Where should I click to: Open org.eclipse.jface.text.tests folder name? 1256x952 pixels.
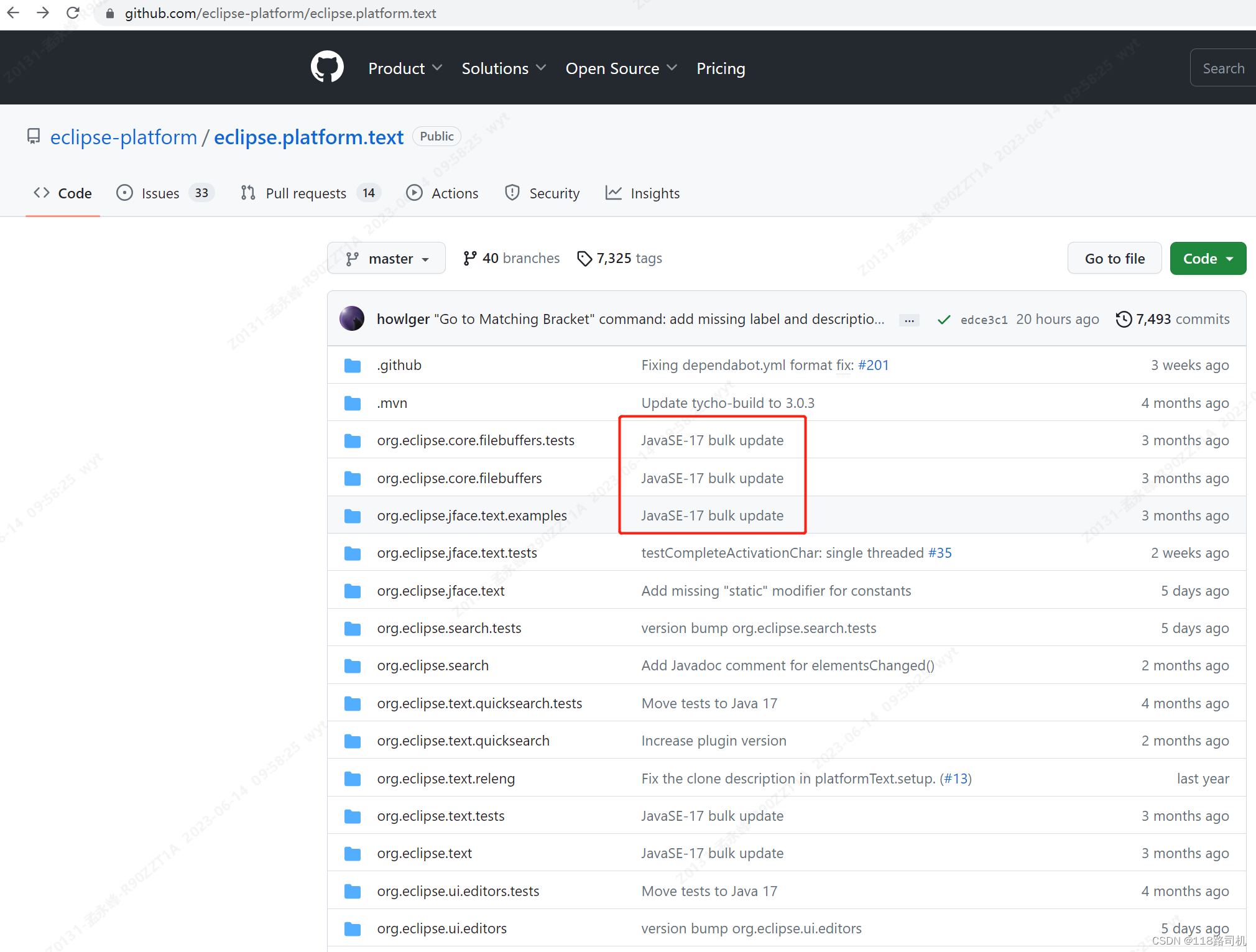pos(457,553)
